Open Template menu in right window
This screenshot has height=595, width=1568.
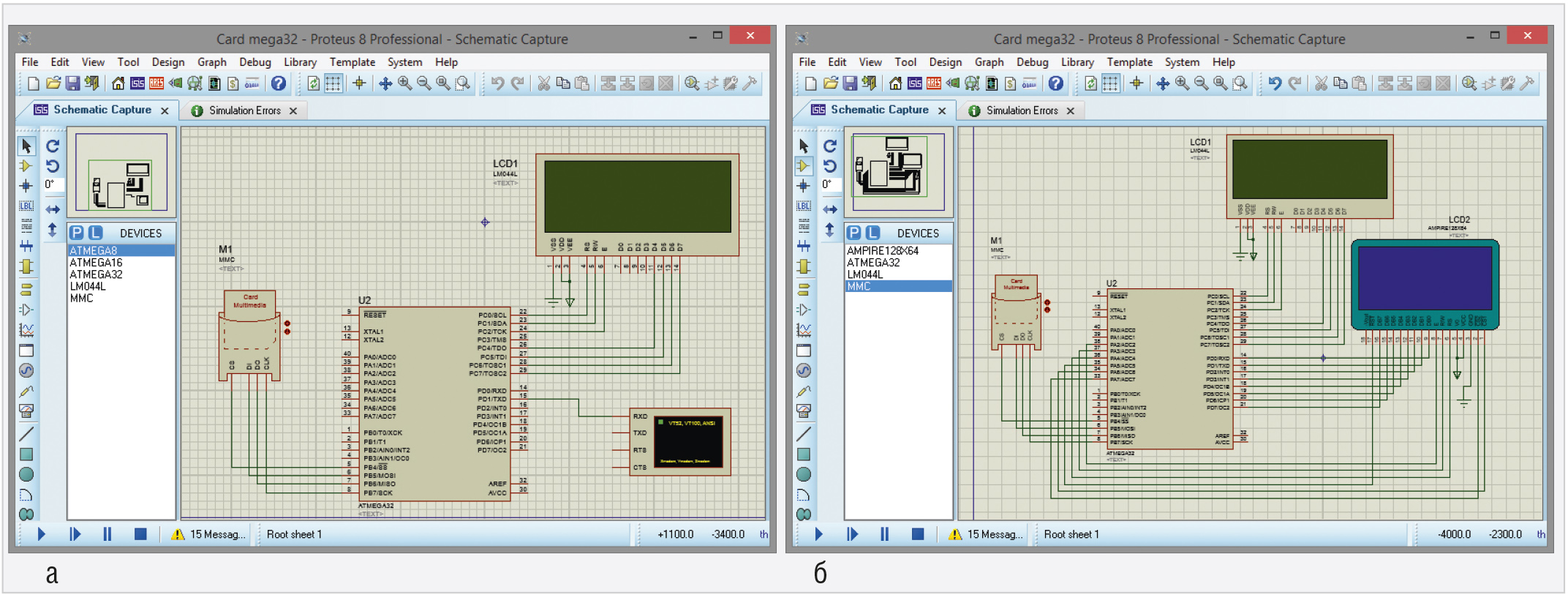click(1129, 62)
